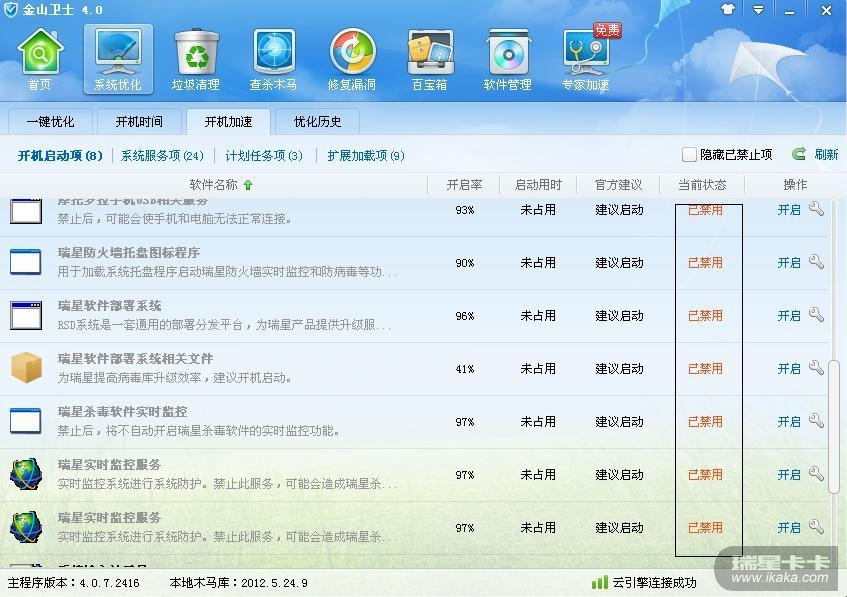Click the green refresh arrow icon

tap(798, 154)
